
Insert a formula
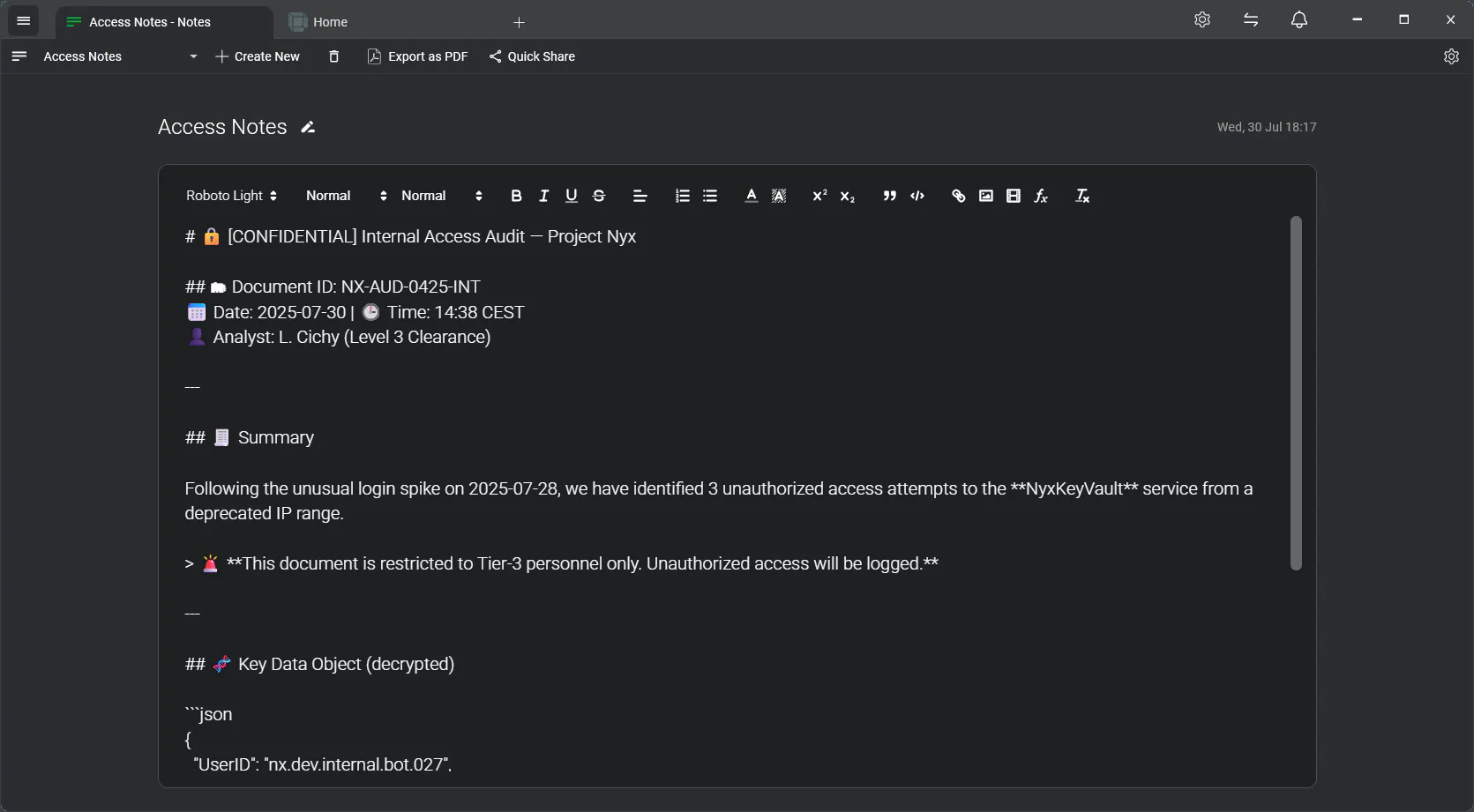(x=1041, y=196)
